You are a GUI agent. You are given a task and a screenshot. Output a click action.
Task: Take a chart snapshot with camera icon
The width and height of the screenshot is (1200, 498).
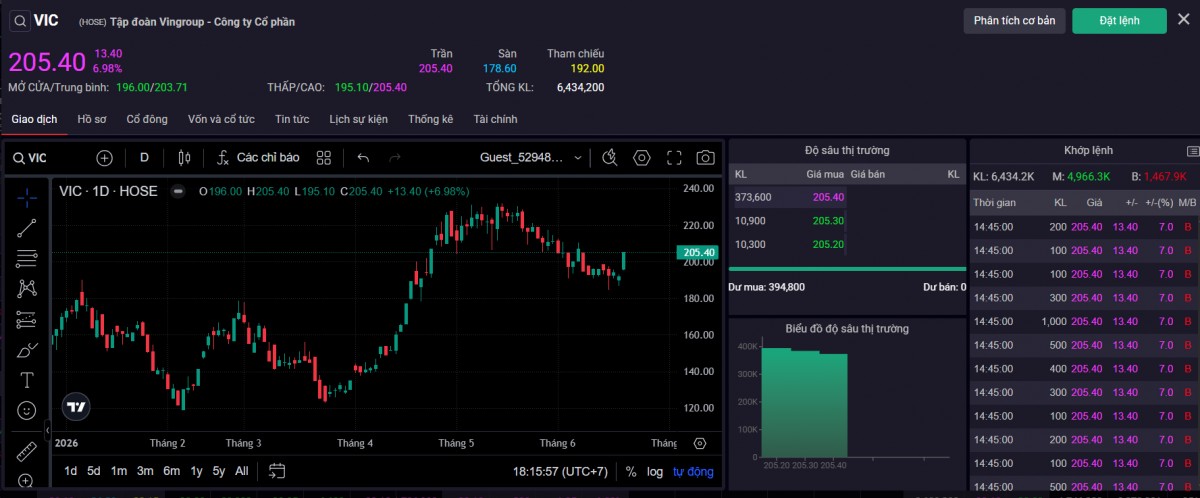pyautogui.click(x=706, y=158)
